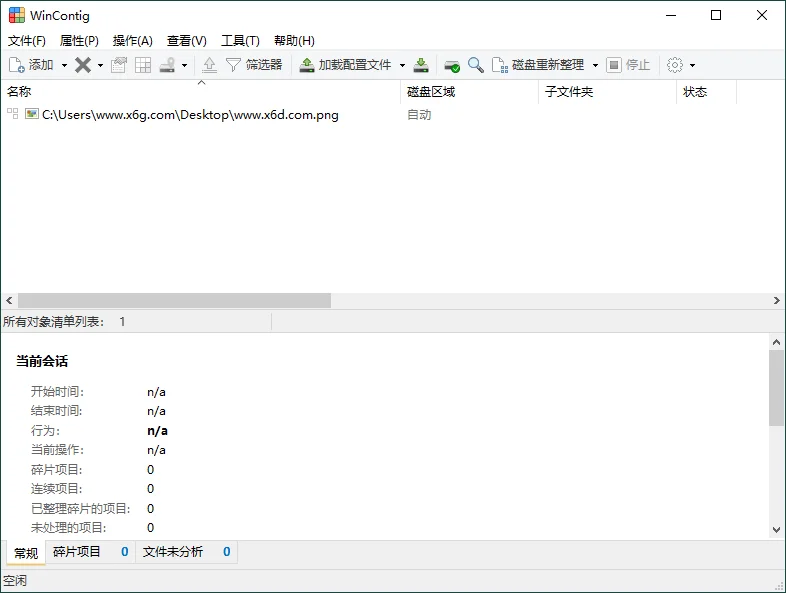Click the 当前会话 heading
This screenshot has height=593, width=786.
point(42,361)
